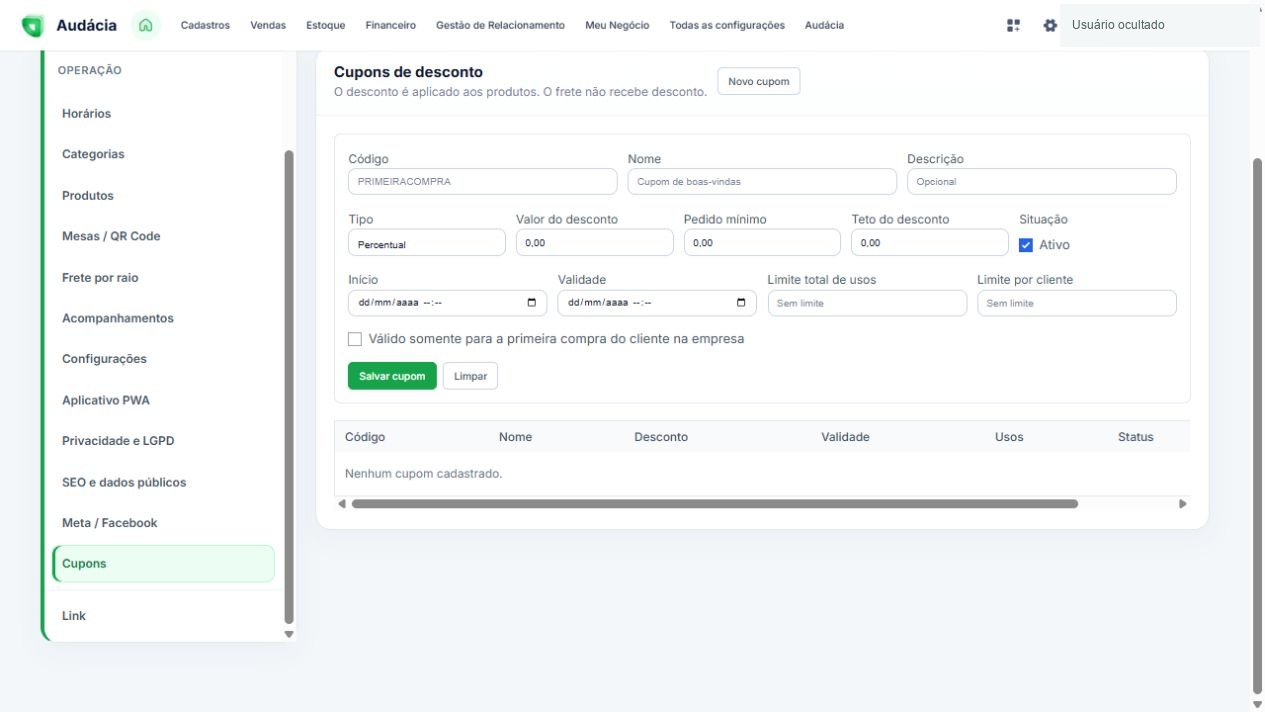Open the Gestão de Relacionamento menu
The image size is (1265, 712).
500,25
